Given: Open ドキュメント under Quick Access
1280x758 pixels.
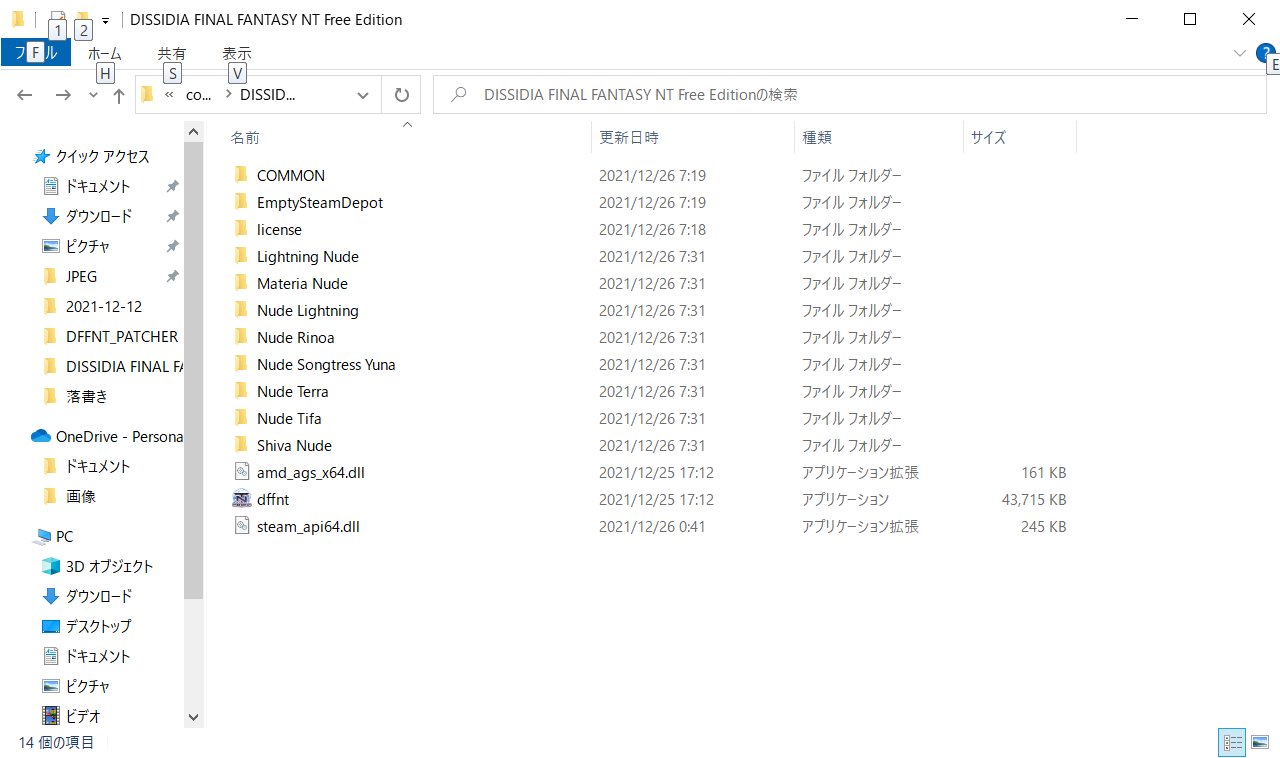Looking at the screenshot, I should pyautogui.click(x=98, y=186).
